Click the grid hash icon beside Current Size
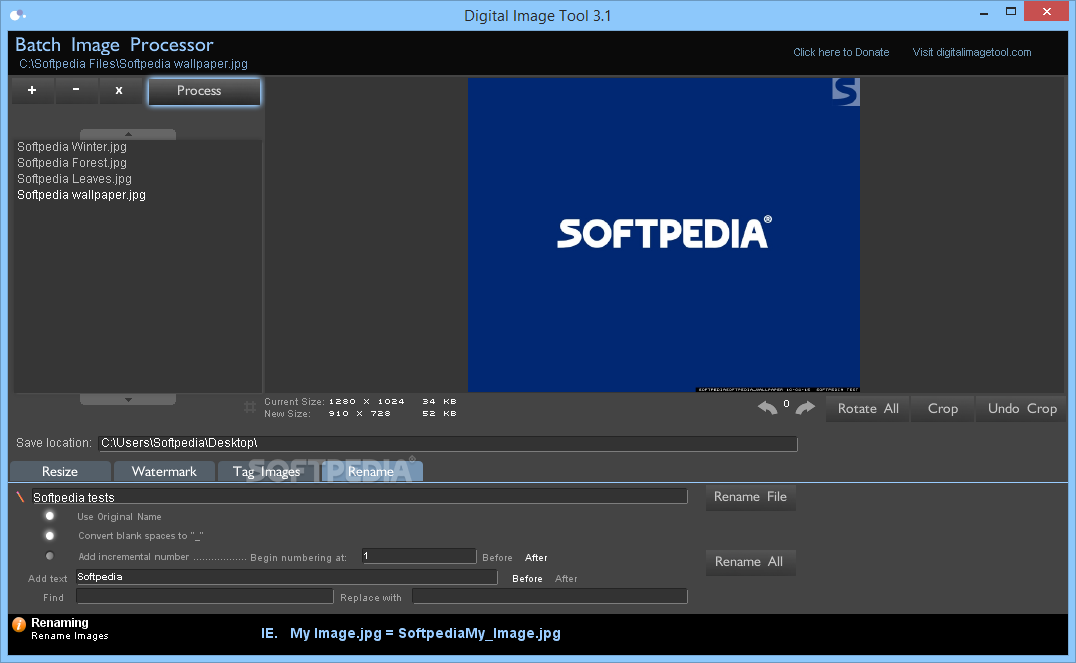The image size is (1076, 663). [x=250, y=408]
